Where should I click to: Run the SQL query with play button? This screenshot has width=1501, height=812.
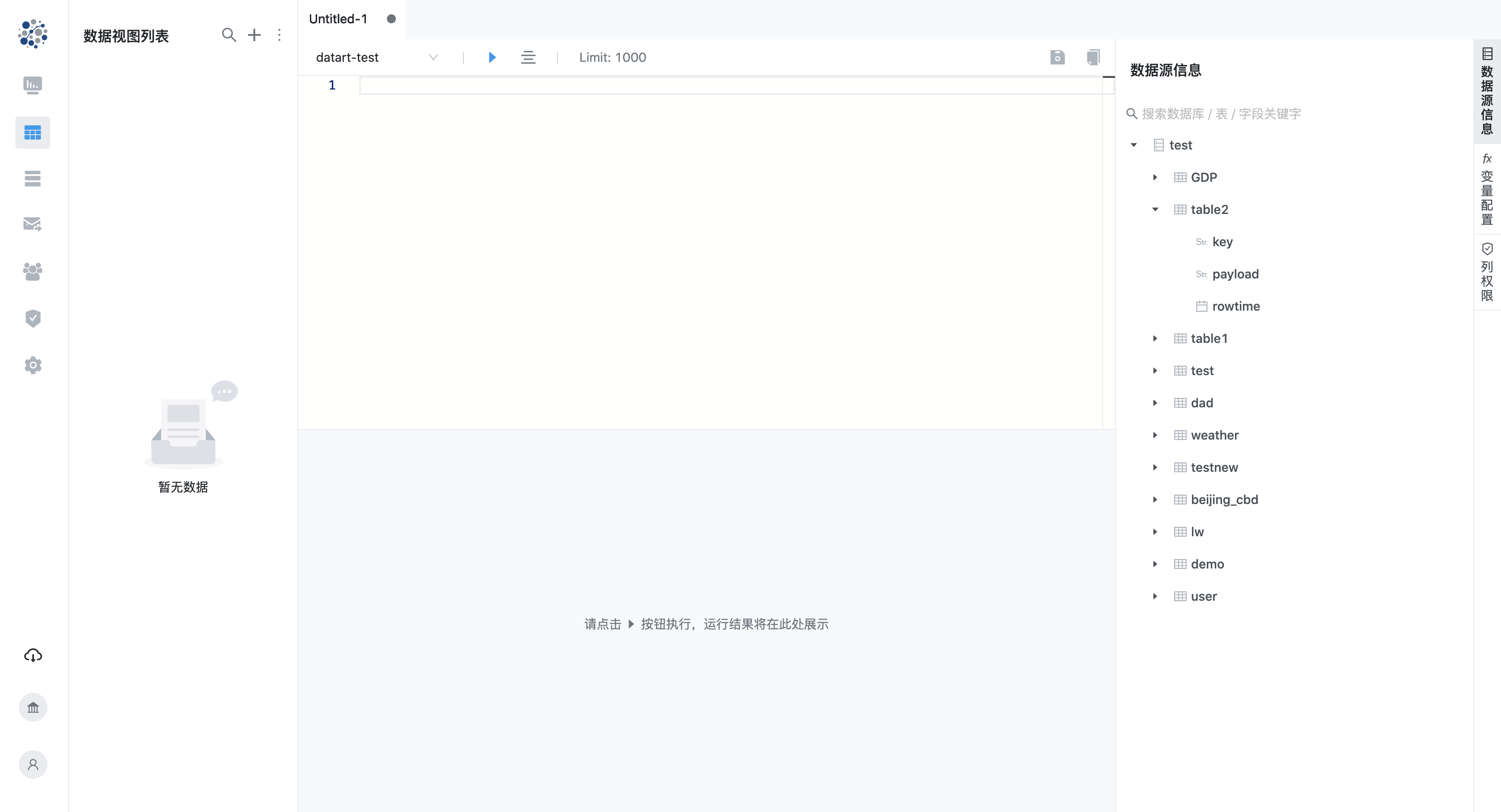tap(493, 57)
